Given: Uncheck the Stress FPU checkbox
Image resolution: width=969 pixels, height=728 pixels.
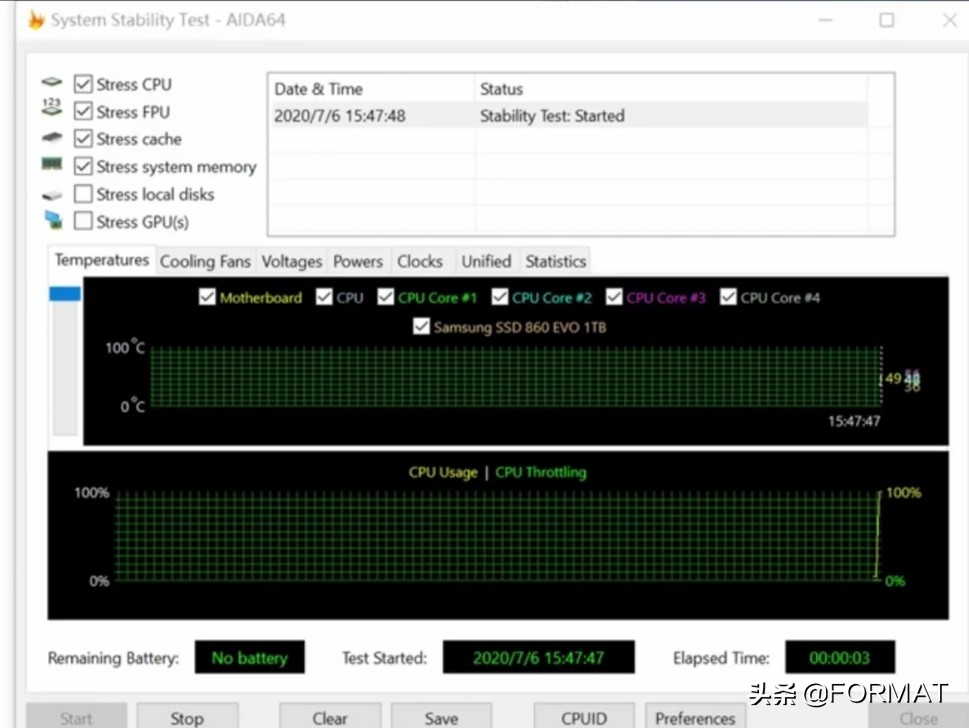Looking at the screenshot, I should pyautogui.click(x=83, y=111).
